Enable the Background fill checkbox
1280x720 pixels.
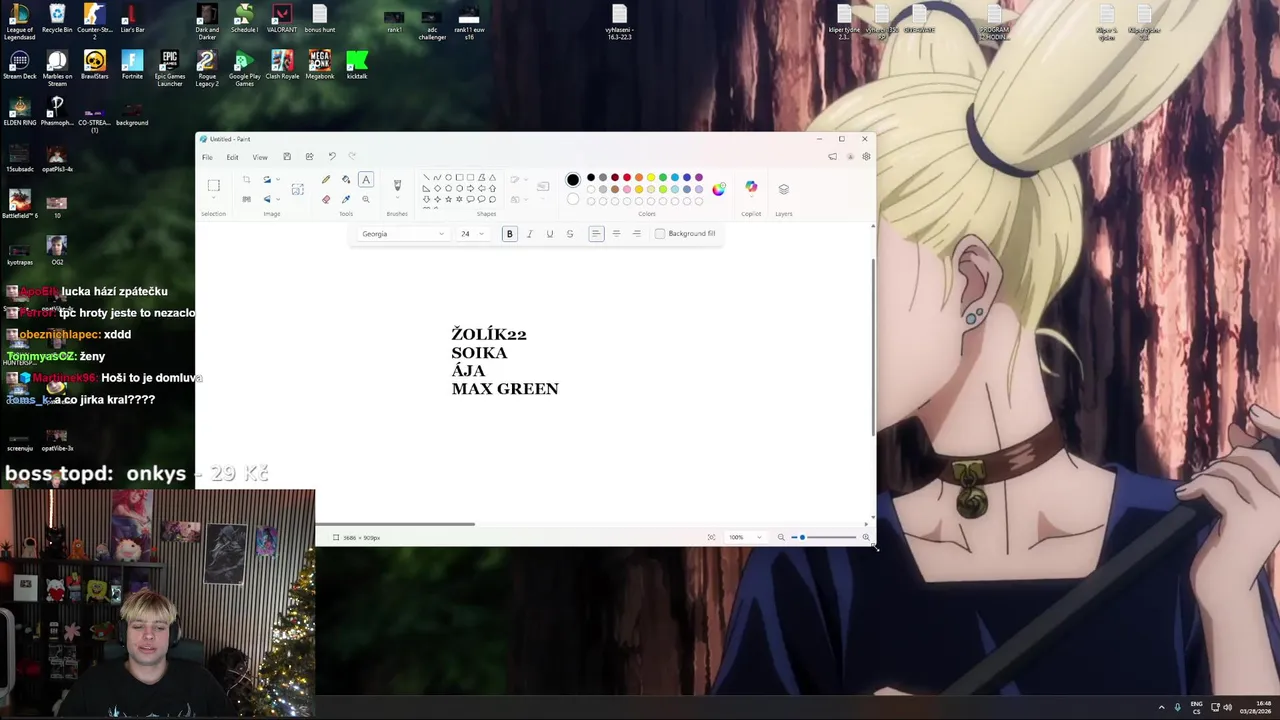[x=660, y=234]
